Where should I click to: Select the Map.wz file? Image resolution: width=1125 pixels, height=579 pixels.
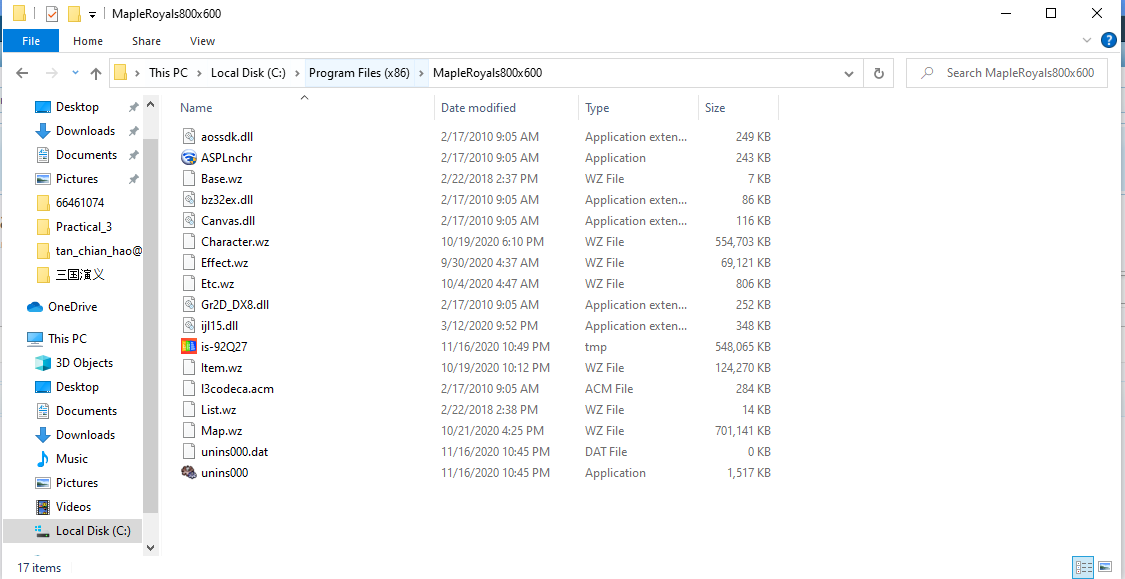pos(222,431)
